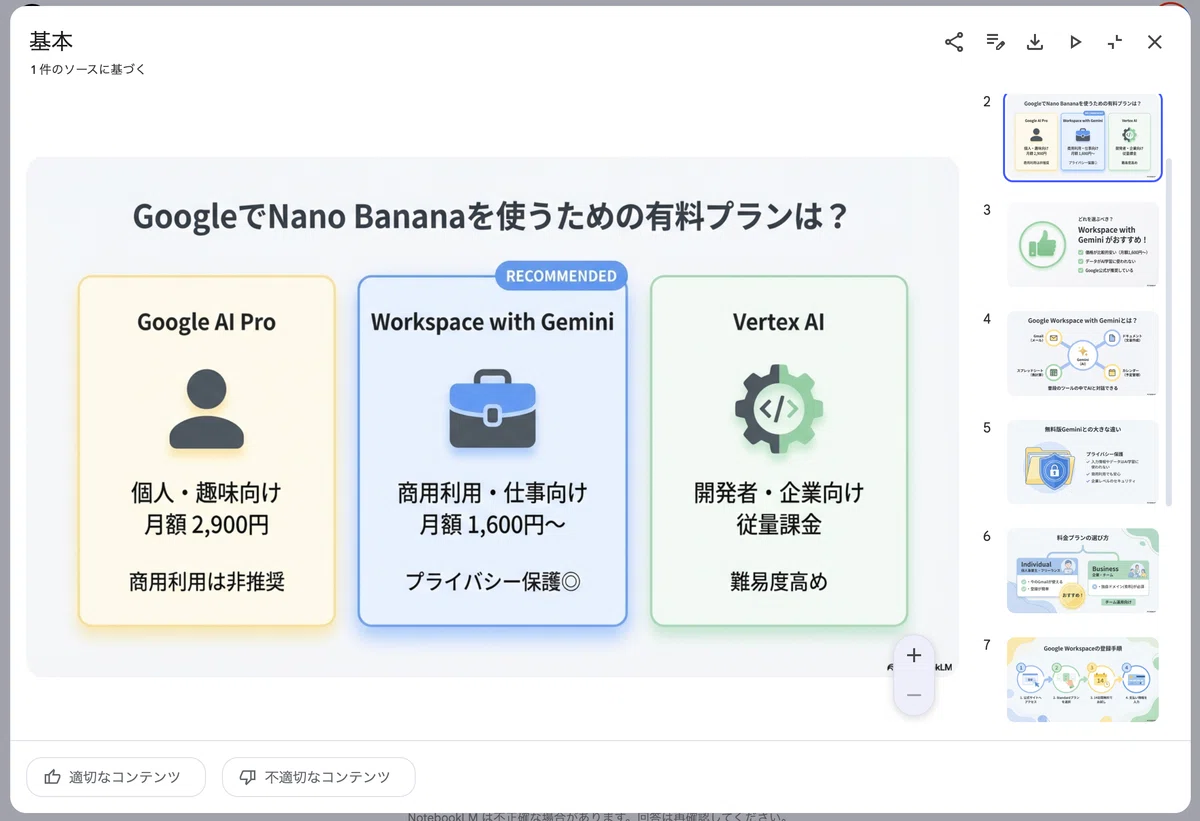
Task: Click the text 個人・趣味向け
Action: click(x=206, y=493)
